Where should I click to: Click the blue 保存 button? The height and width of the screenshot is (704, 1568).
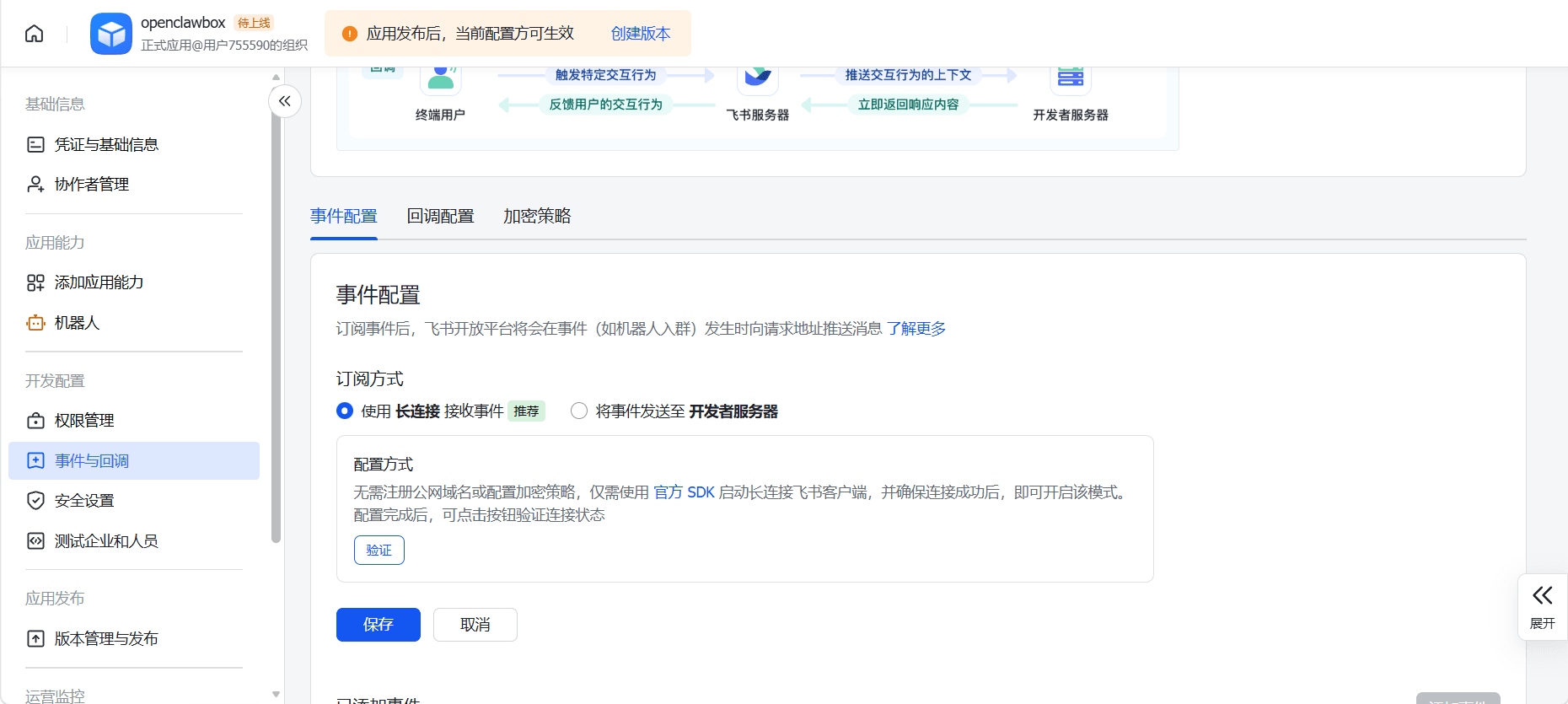pyautogui.click(x=379, y=625)
